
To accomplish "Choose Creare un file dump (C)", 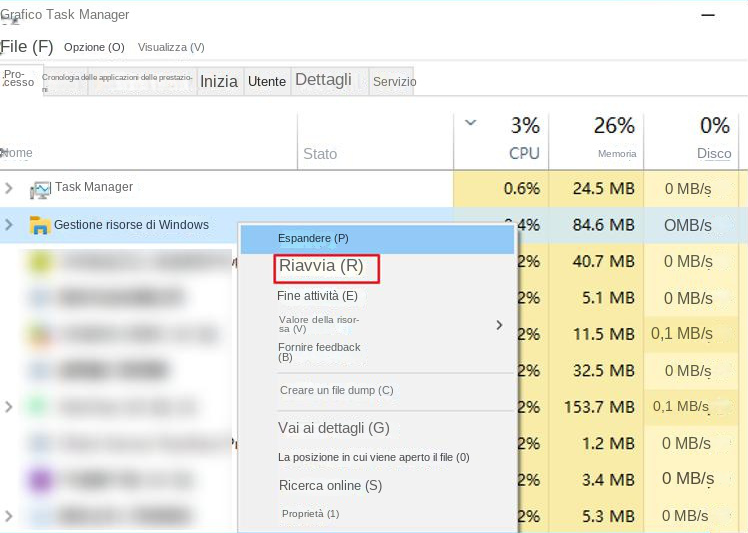I will click(x=337, y=390).
